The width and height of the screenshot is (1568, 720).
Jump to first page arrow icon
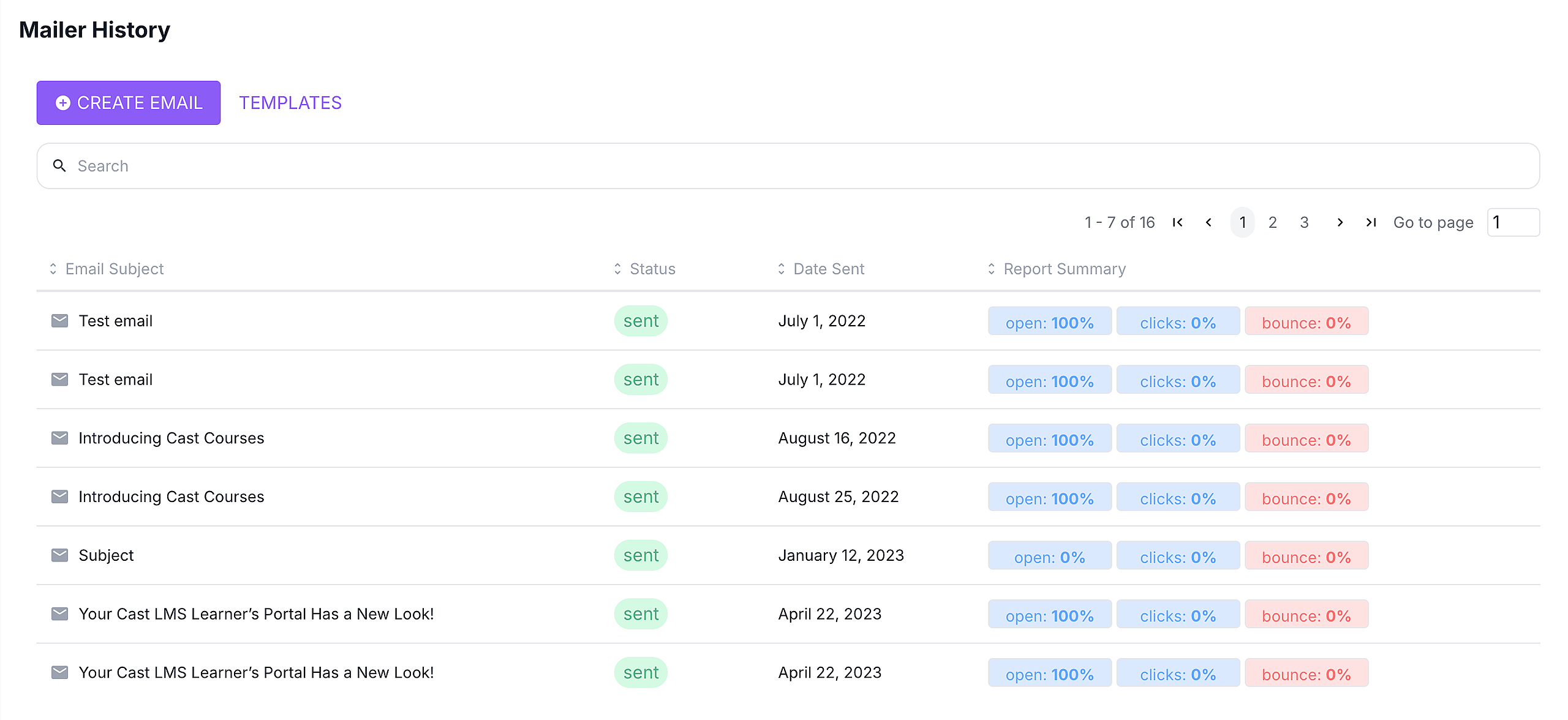[x=1177, y=222]
